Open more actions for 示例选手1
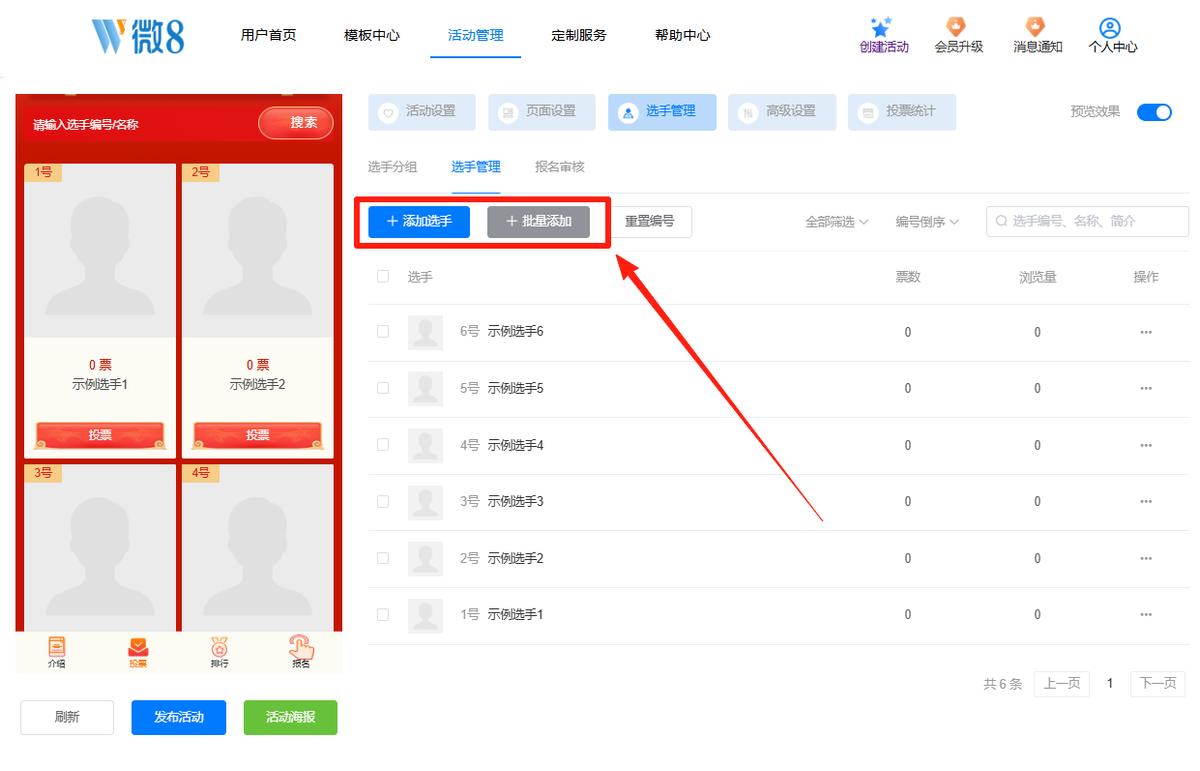The height and width of the screenshot is (771, 1200). click(1146, 614)
